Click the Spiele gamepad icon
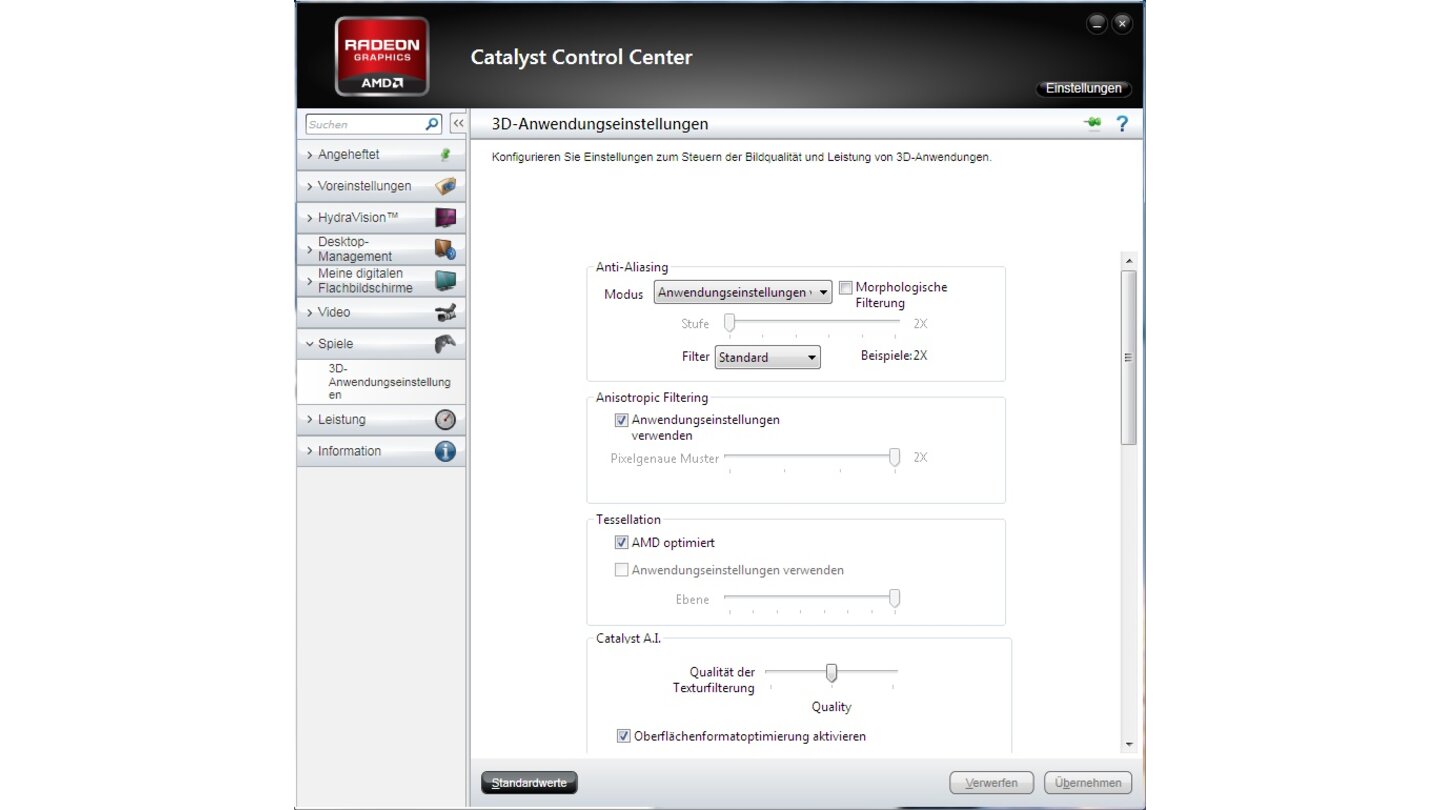The image size is (1440, 810). [445, 343]
